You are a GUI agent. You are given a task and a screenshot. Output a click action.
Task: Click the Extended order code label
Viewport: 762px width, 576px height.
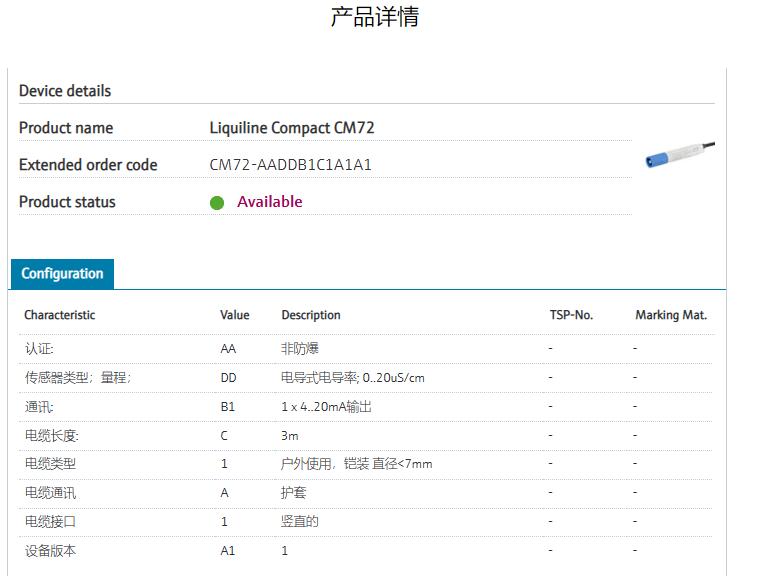click(88, 165)
